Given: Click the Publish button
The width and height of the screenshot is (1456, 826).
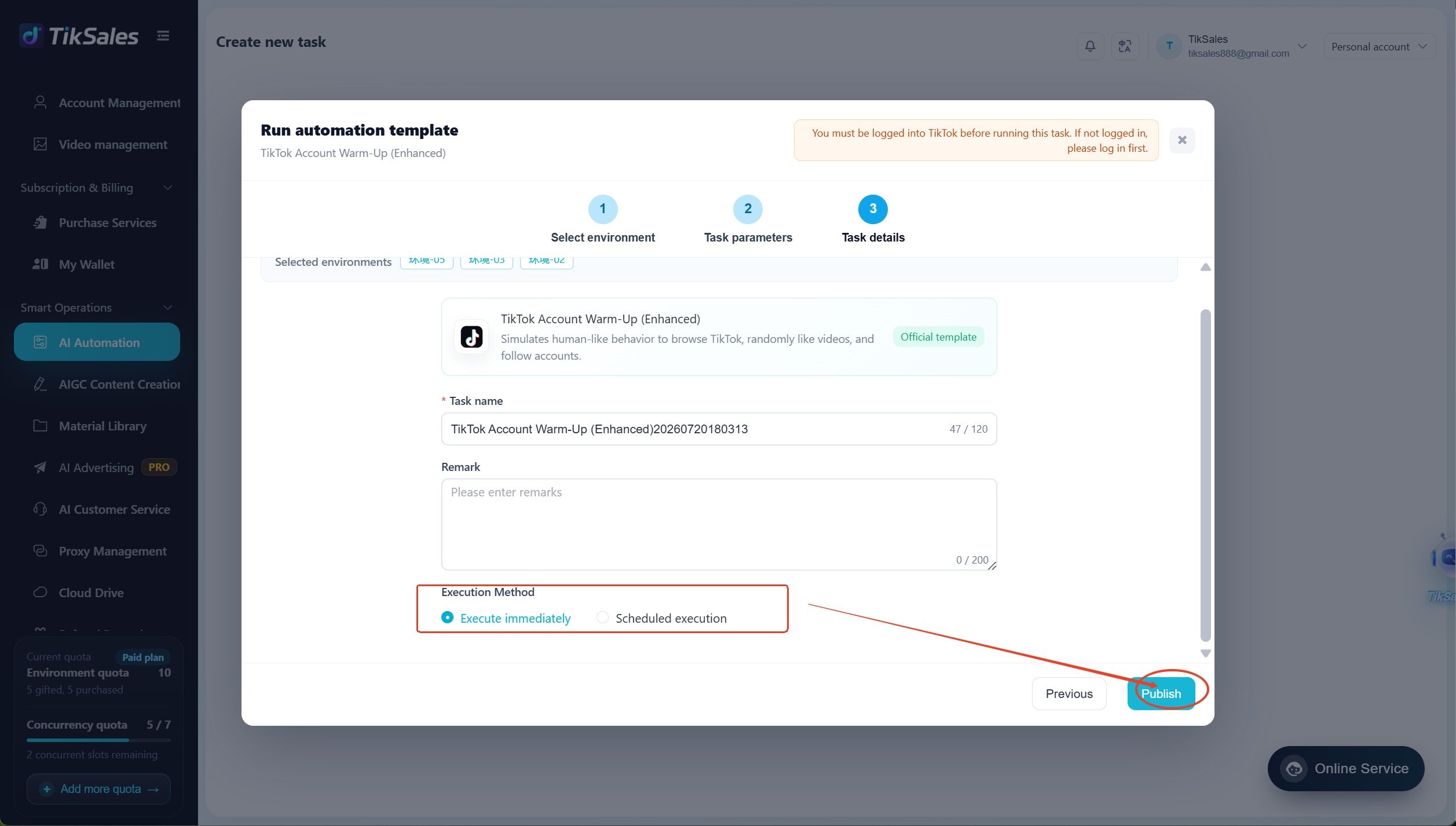Looking at the screenshot, I should (x=1161, y=693).
